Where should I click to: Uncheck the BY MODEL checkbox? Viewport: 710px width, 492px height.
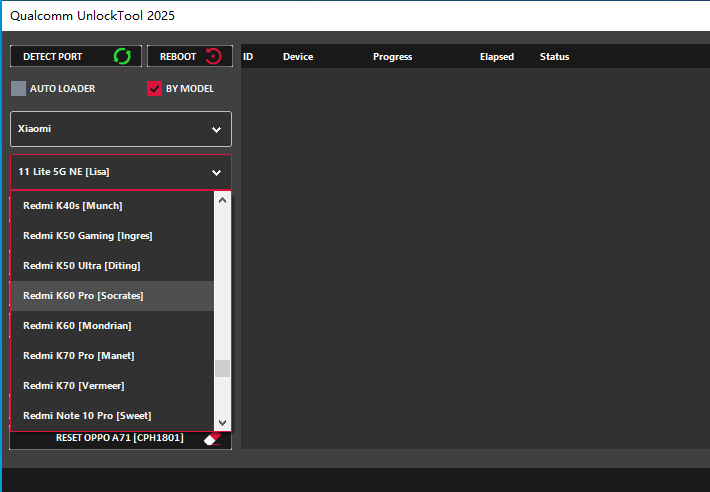coord(154,89)
